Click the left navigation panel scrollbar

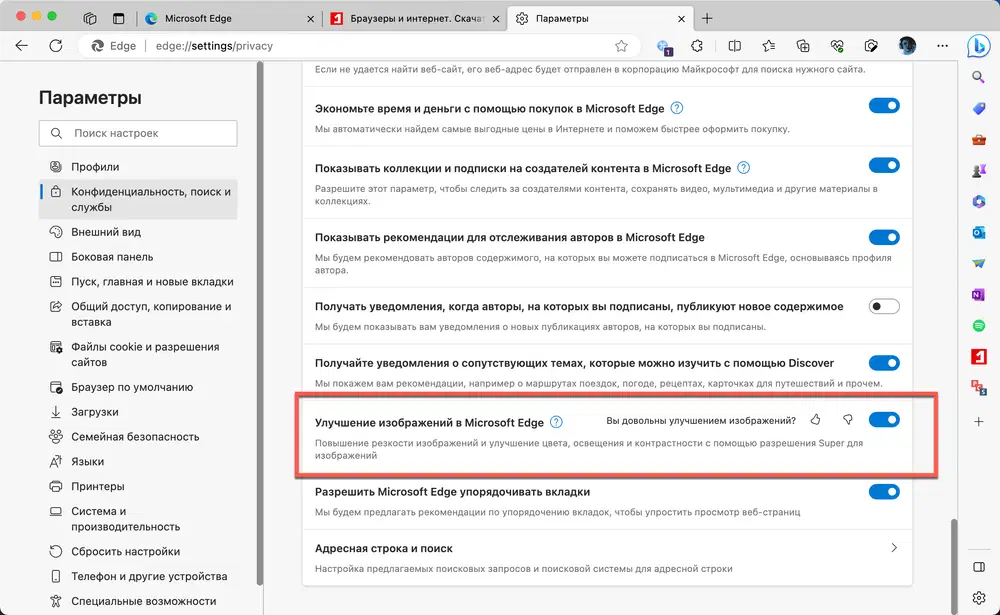tap(260, 323)
